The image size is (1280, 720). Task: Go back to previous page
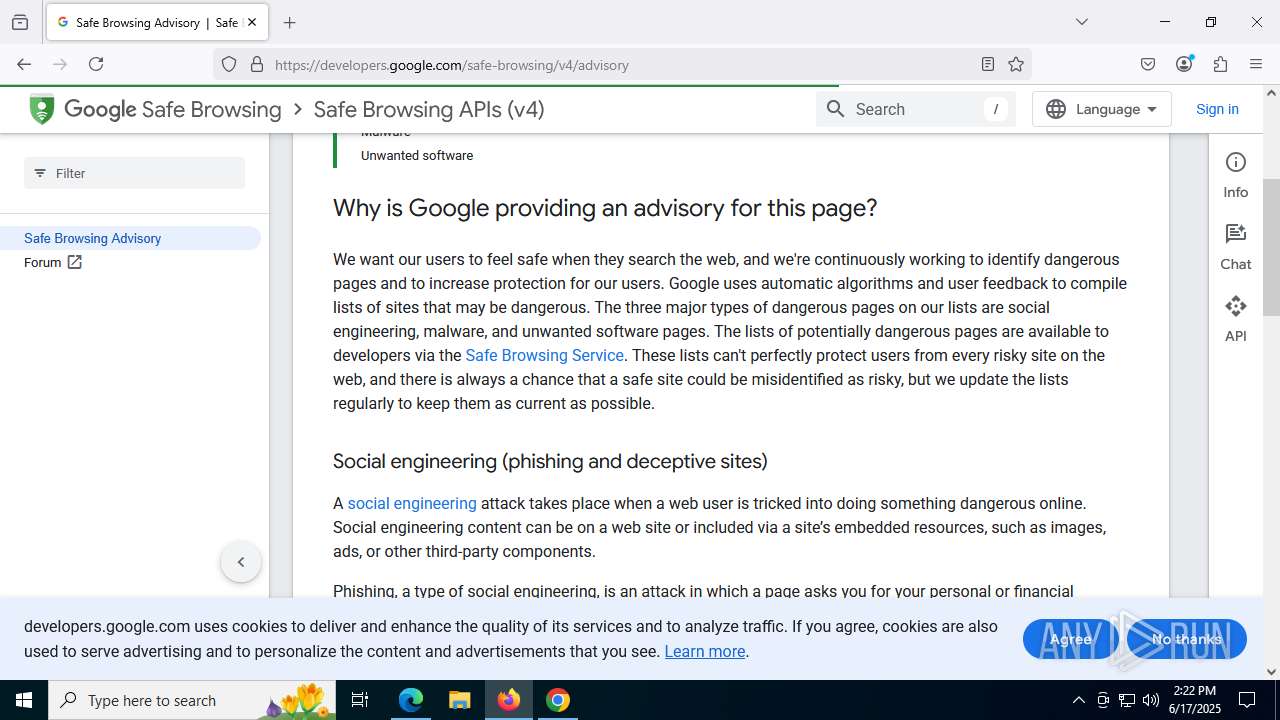pyautogui.click(x=24, y=64)
